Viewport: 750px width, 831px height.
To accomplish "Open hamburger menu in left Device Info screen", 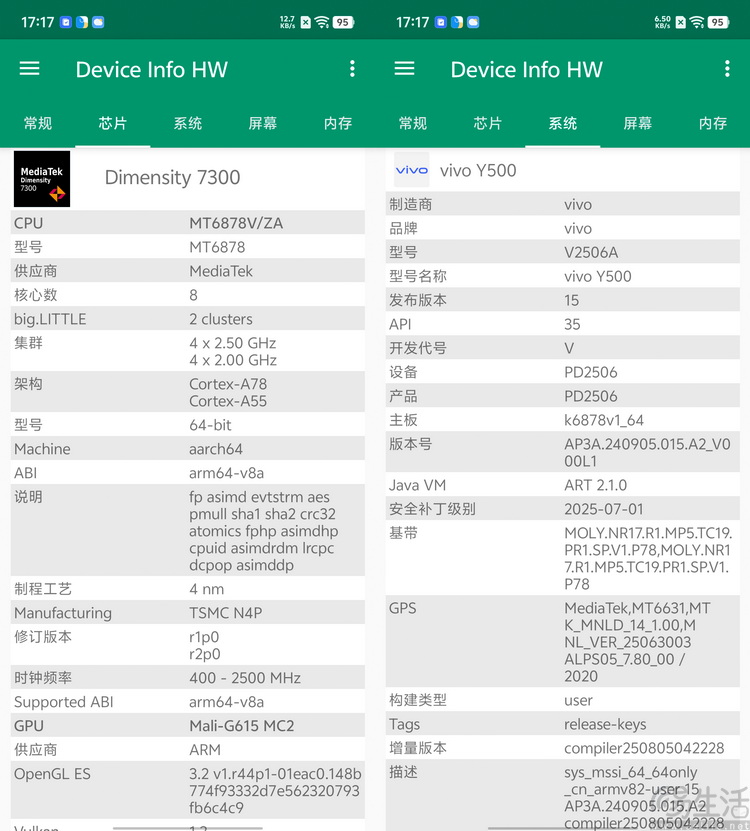I will point(30,68).
